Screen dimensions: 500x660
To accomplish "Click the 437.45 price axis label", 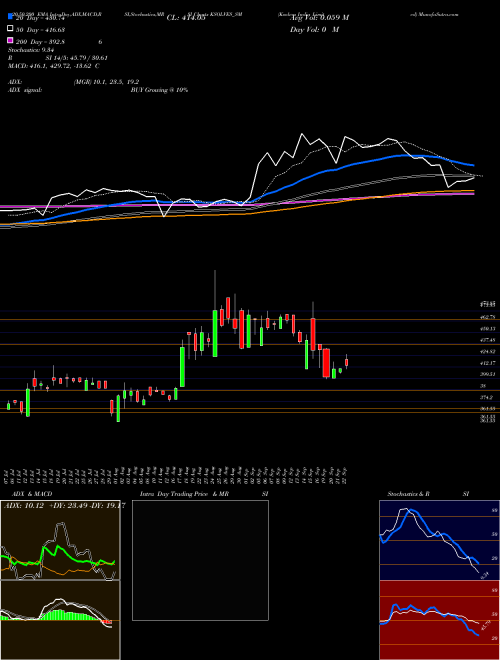I will [488, 340].
